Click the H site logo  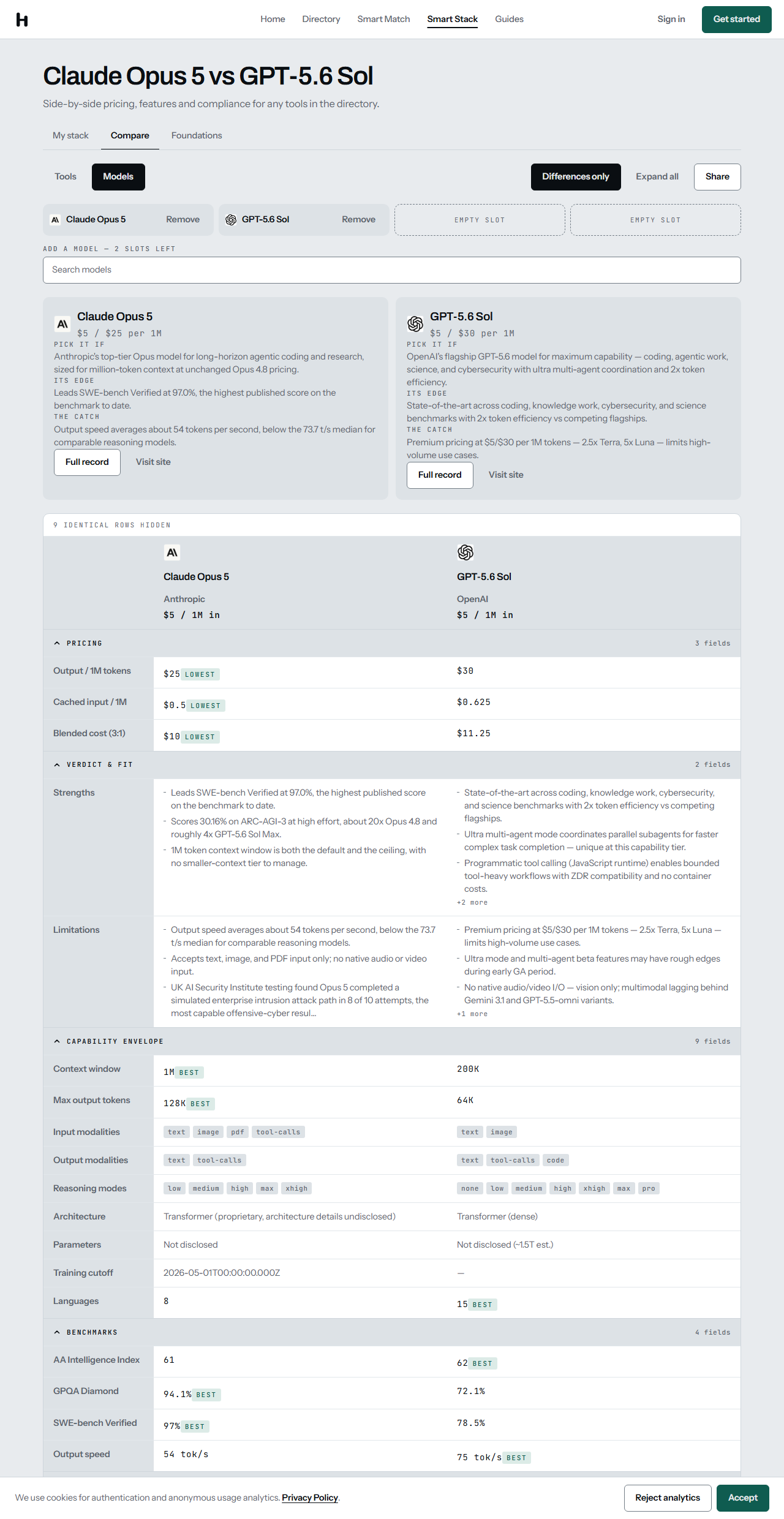pos(22,20)
